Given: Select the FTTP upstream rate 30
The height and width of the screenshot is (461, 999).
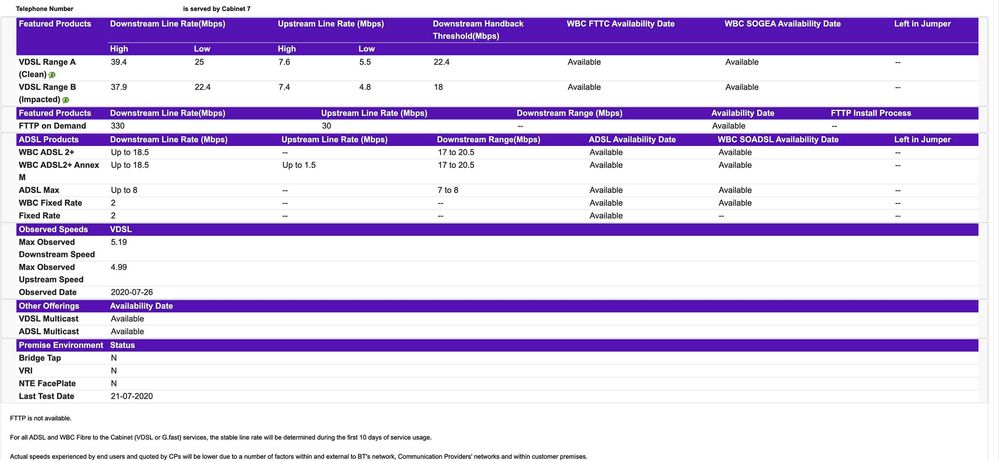Looking at the screenshot, I should coord(326,126).
